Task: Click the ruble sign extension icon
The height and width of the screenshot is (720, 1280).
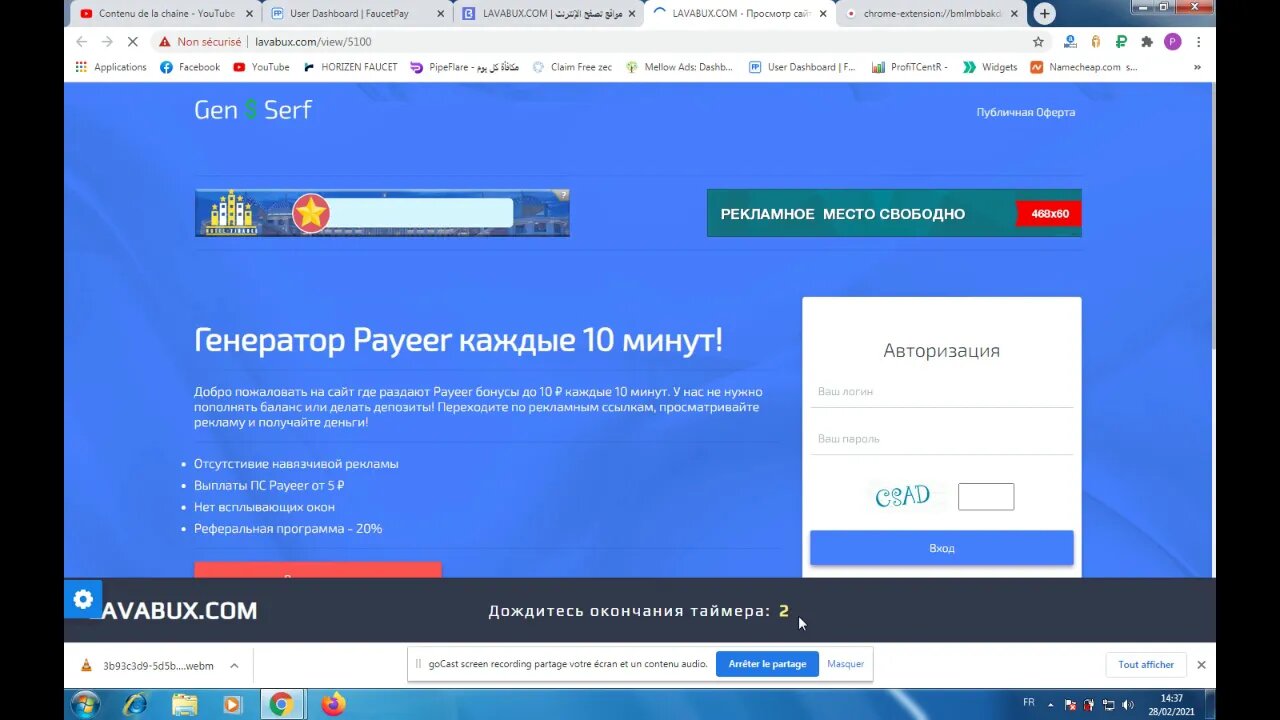Action: [x=1122, y=42]
